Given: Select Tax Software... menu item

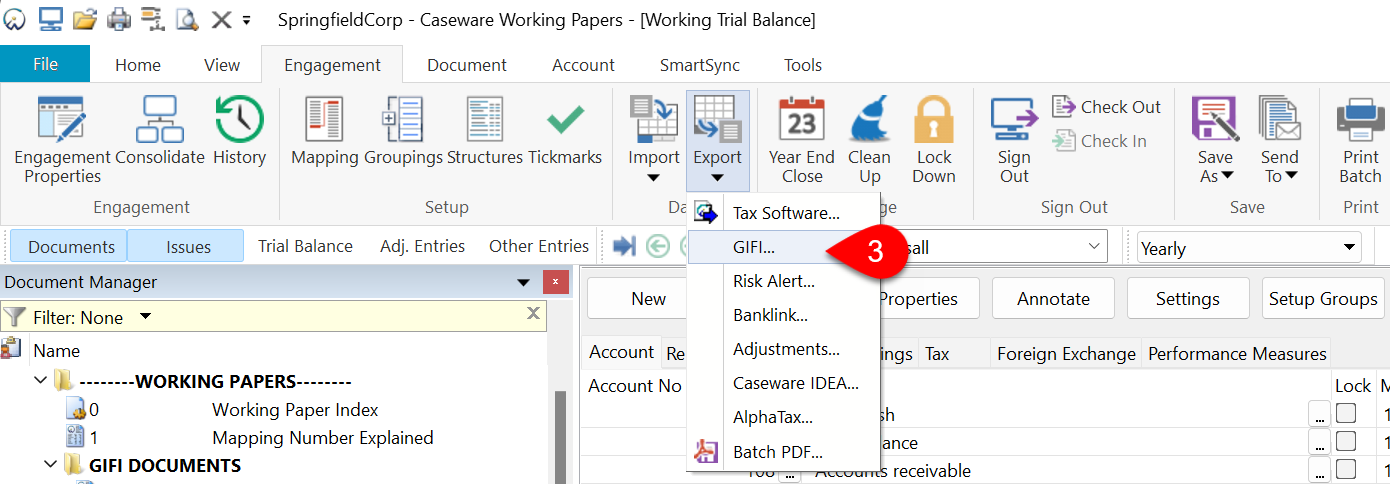Looking at the screenshot, I should (x=785, y=212).
